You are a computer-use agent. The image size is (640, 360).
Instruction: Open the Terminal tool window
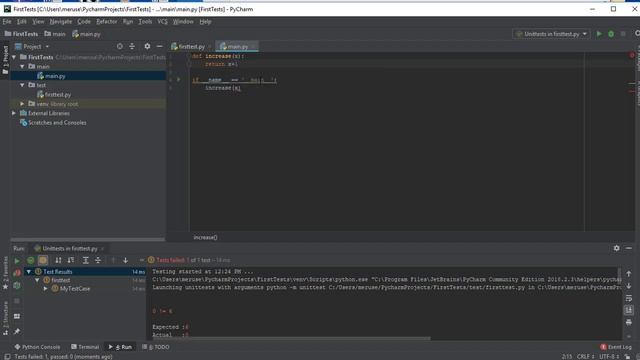point(85,347)
